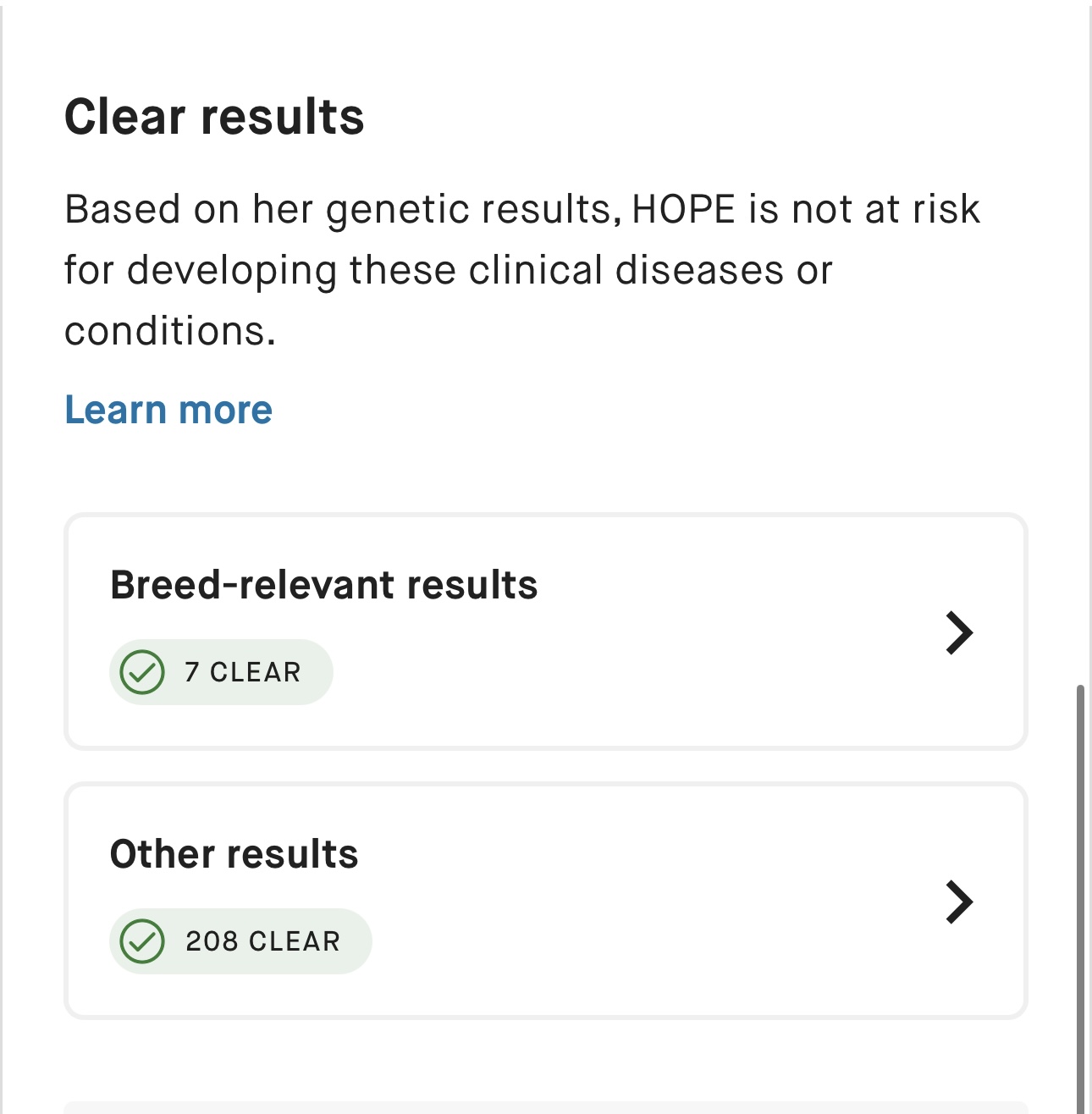Click green checkmark icon beside 208 CLEAR
The image size is (1092, 1114).
[x=142, y=941]
